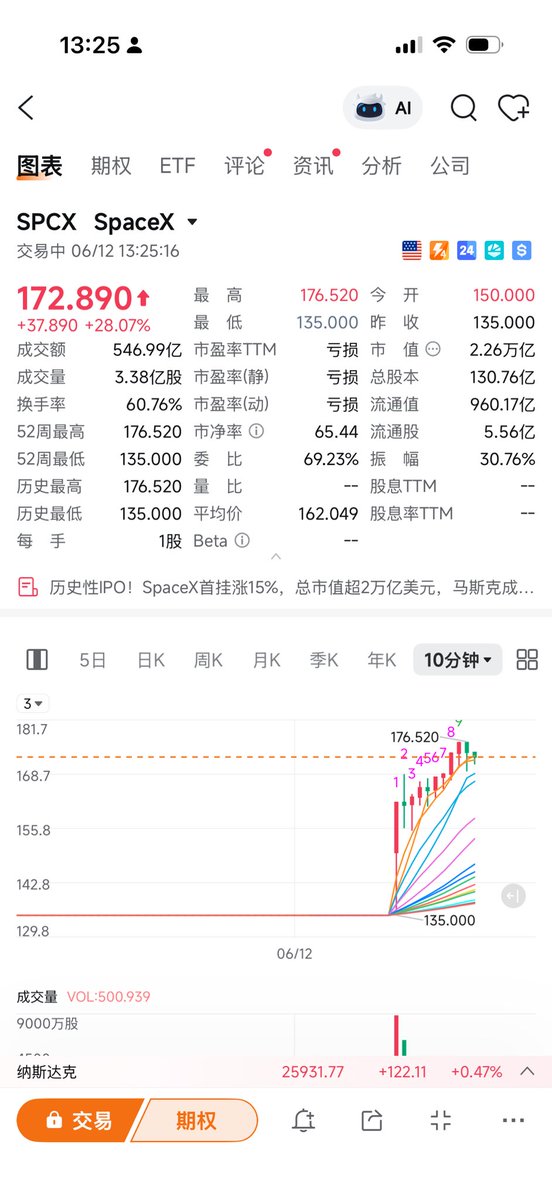Tap the Nasdaq change +0.47%

(x=476, y=1072)
